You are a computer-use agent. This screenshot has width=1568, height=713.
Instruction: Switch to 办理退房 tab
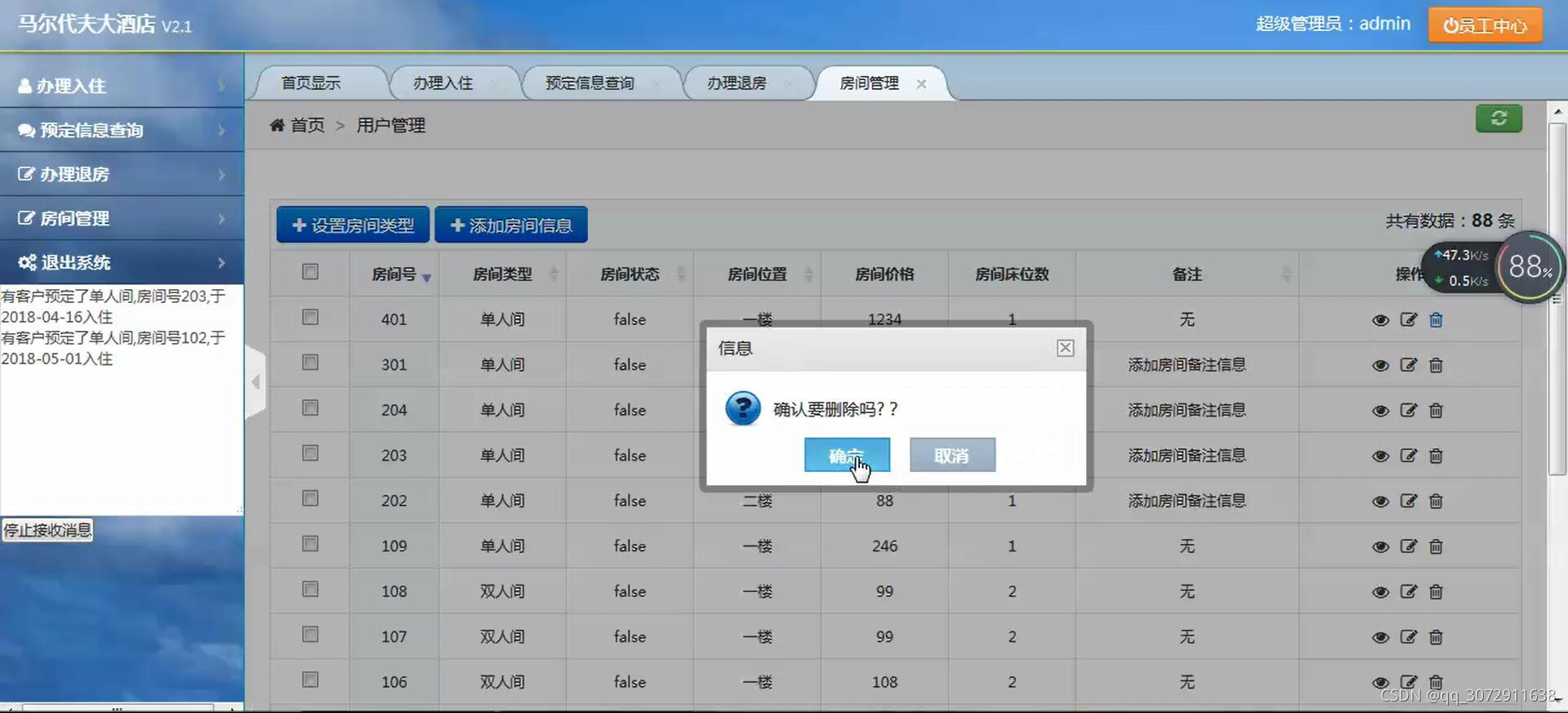click(x=737, y=82)
